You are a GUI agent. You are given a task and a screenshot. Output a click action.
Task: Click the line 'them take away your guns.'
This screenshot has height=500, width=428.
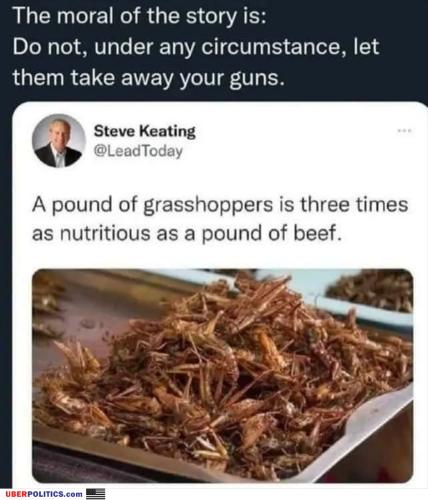point(149,77)
